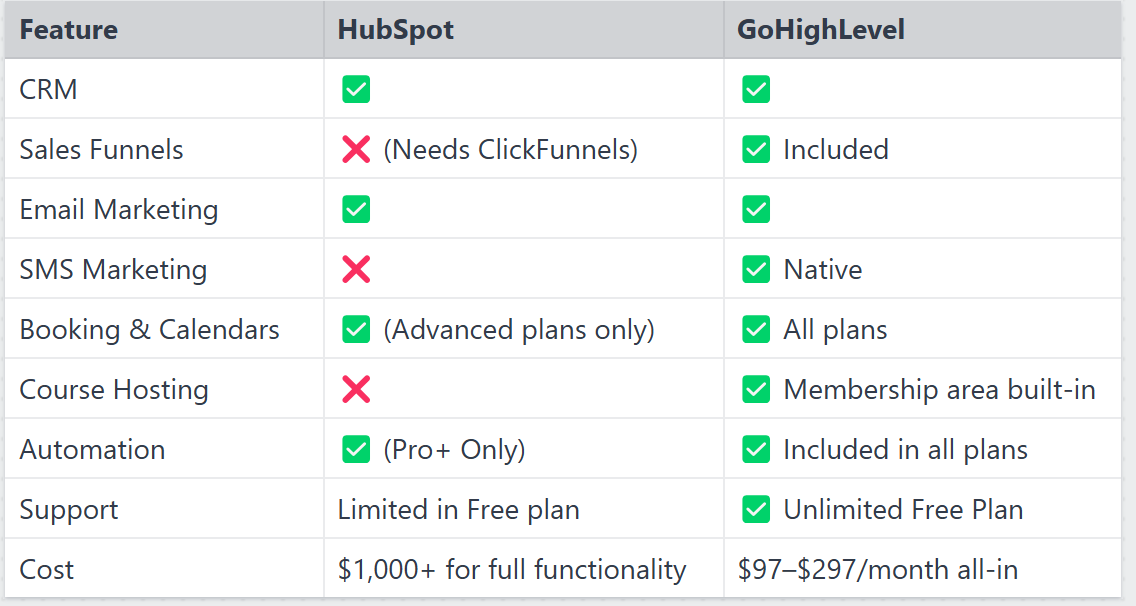Click the green check beside '(Advanced plans only)'
The image size is (1136, 606).
pyautogui.click(x=356, y=329)
